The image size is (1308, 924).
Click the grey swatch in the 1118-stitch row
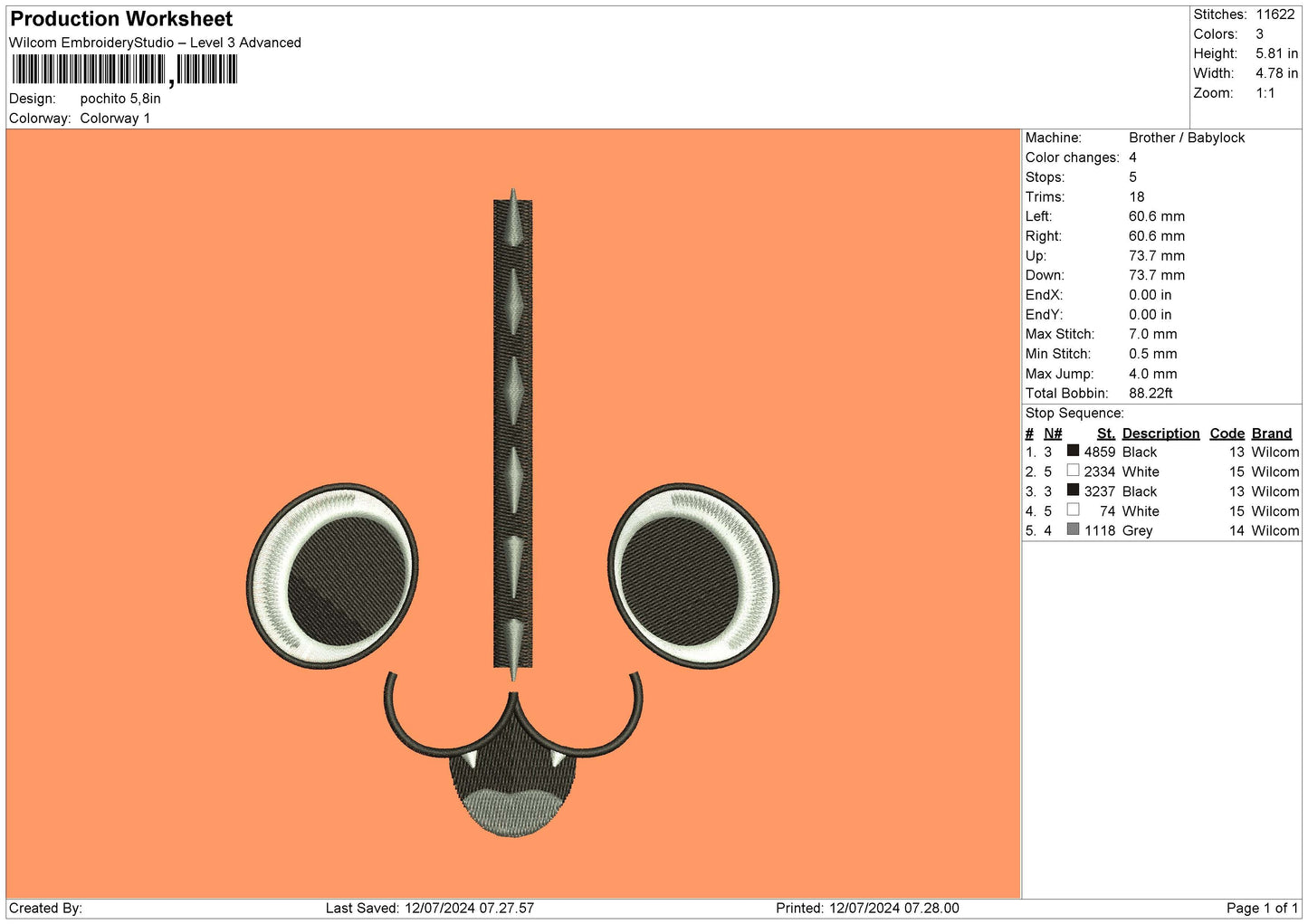[x=1073, y=529]
